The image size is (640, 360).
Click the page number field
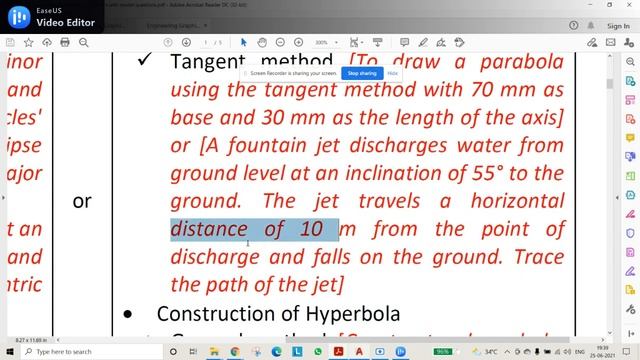coord(206,42)
